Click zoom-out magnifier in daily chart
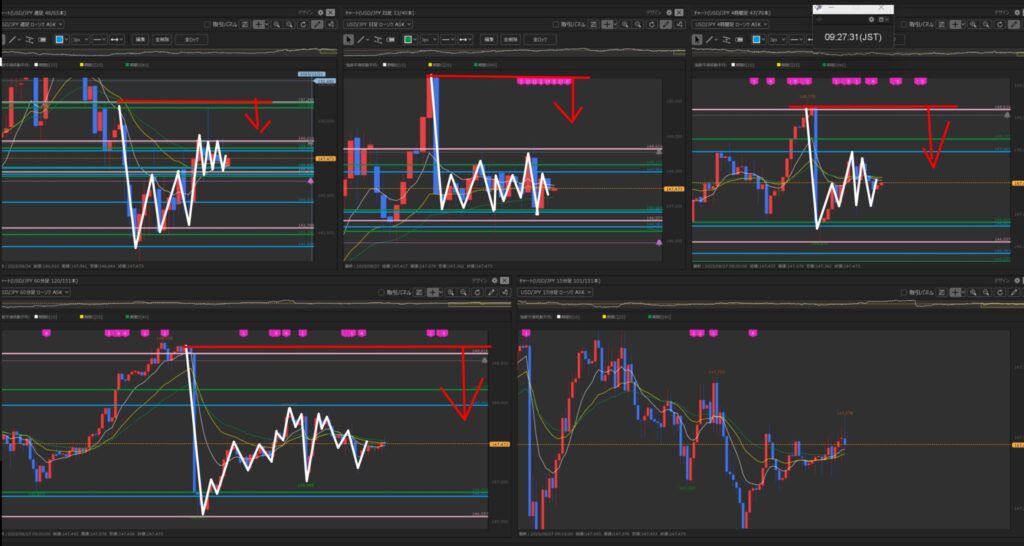The height and width of the screenshot is (546, 1024). pos(638,24)
